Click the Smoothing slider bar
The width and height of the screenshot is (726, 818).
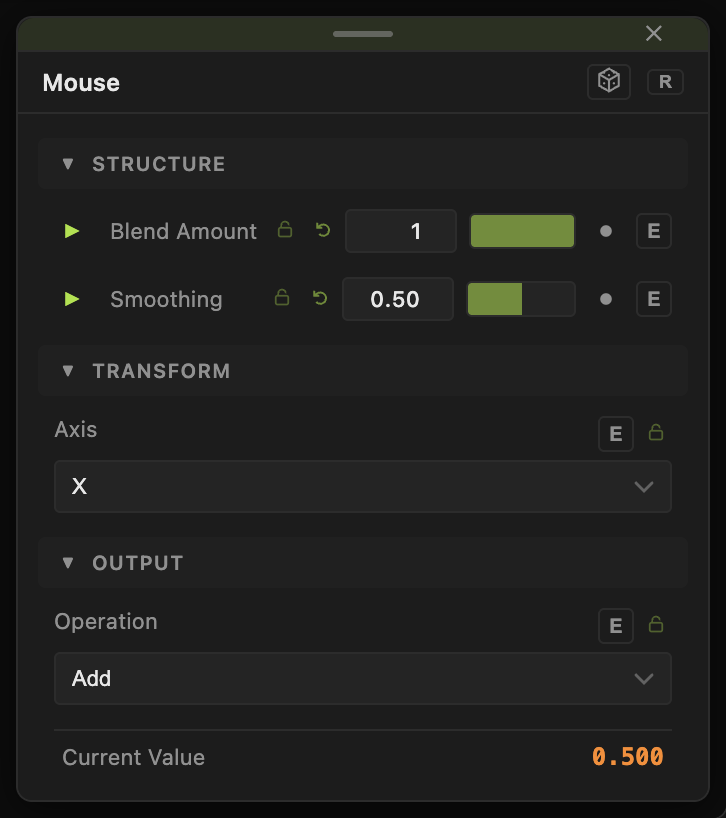coord(521,299)
